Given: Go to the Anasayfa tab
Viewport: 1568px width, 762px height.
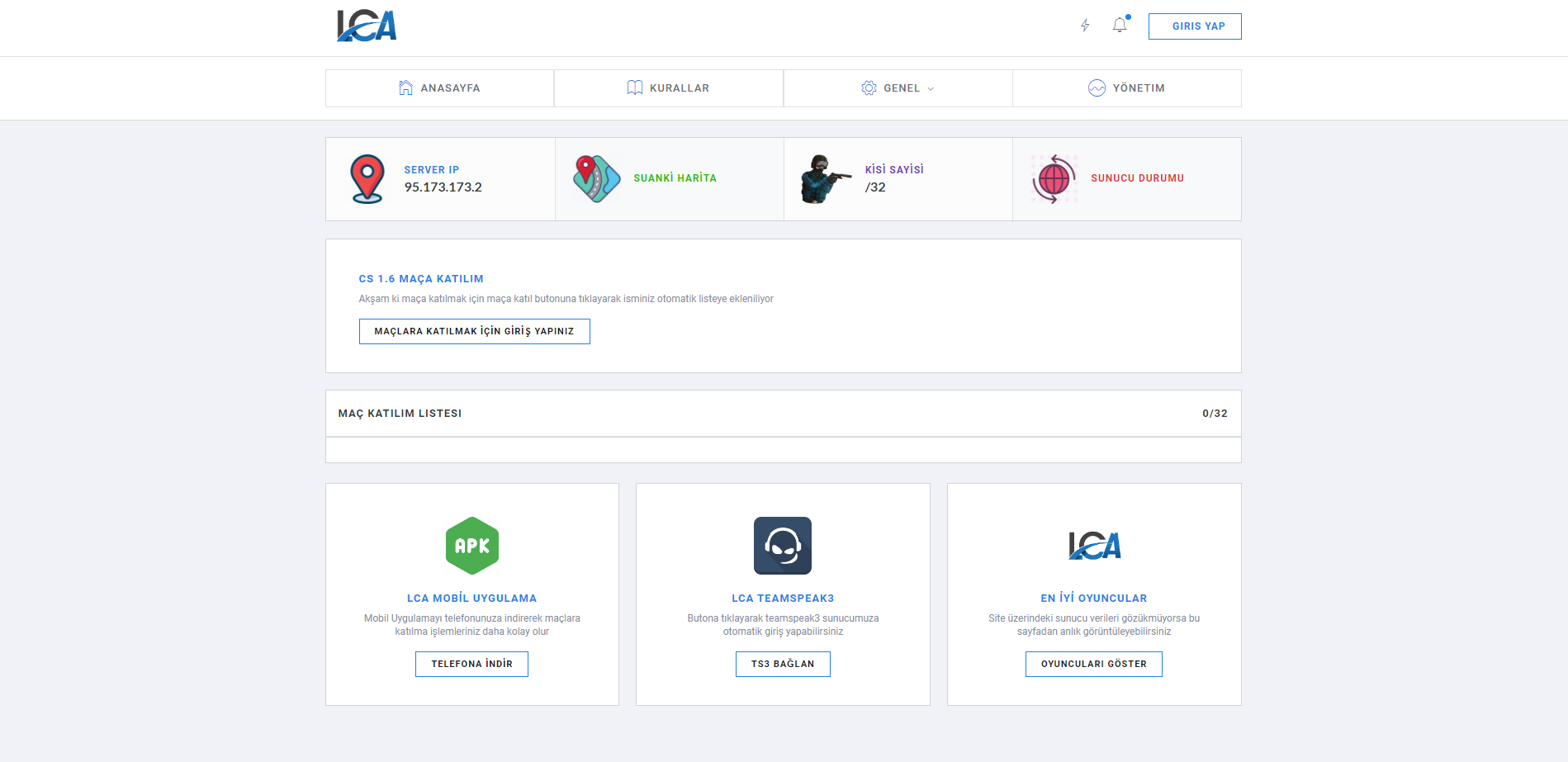Looking at the screenshot, I should pyautogui.click(x=439, y=88).
